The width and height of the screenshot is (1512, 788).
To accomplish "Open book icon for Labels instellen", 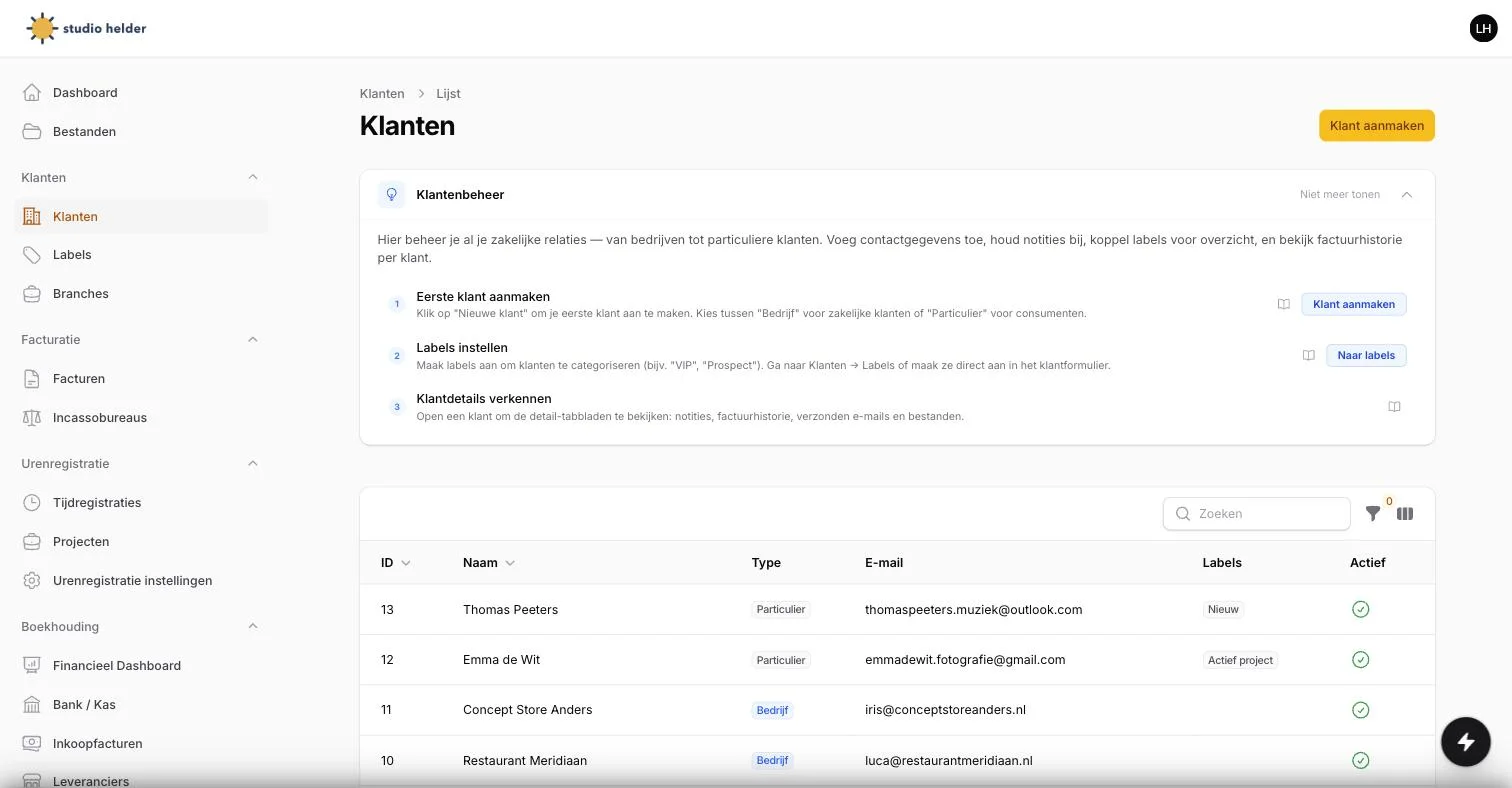I will [1309, 355].
